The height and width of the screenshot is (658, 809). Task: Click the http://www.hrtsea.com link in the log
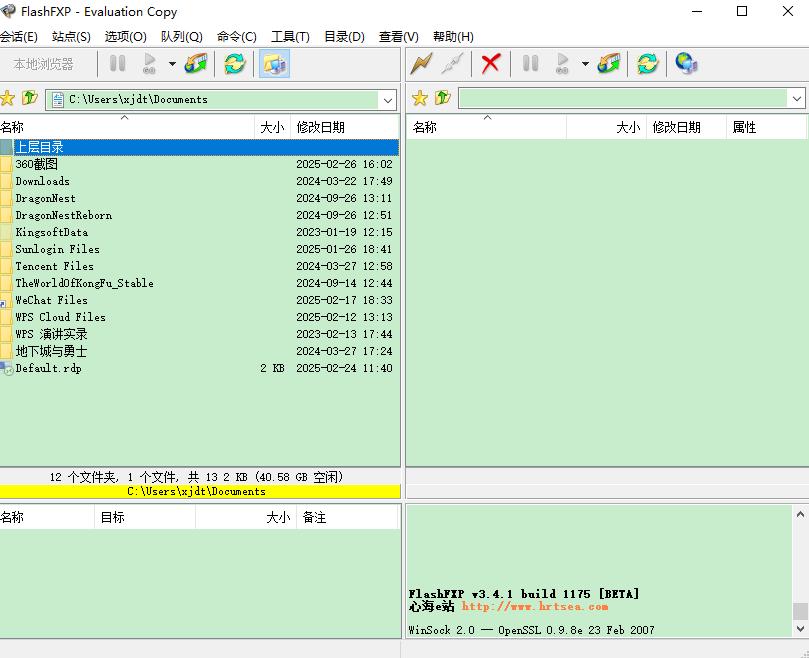pos(535,606)
